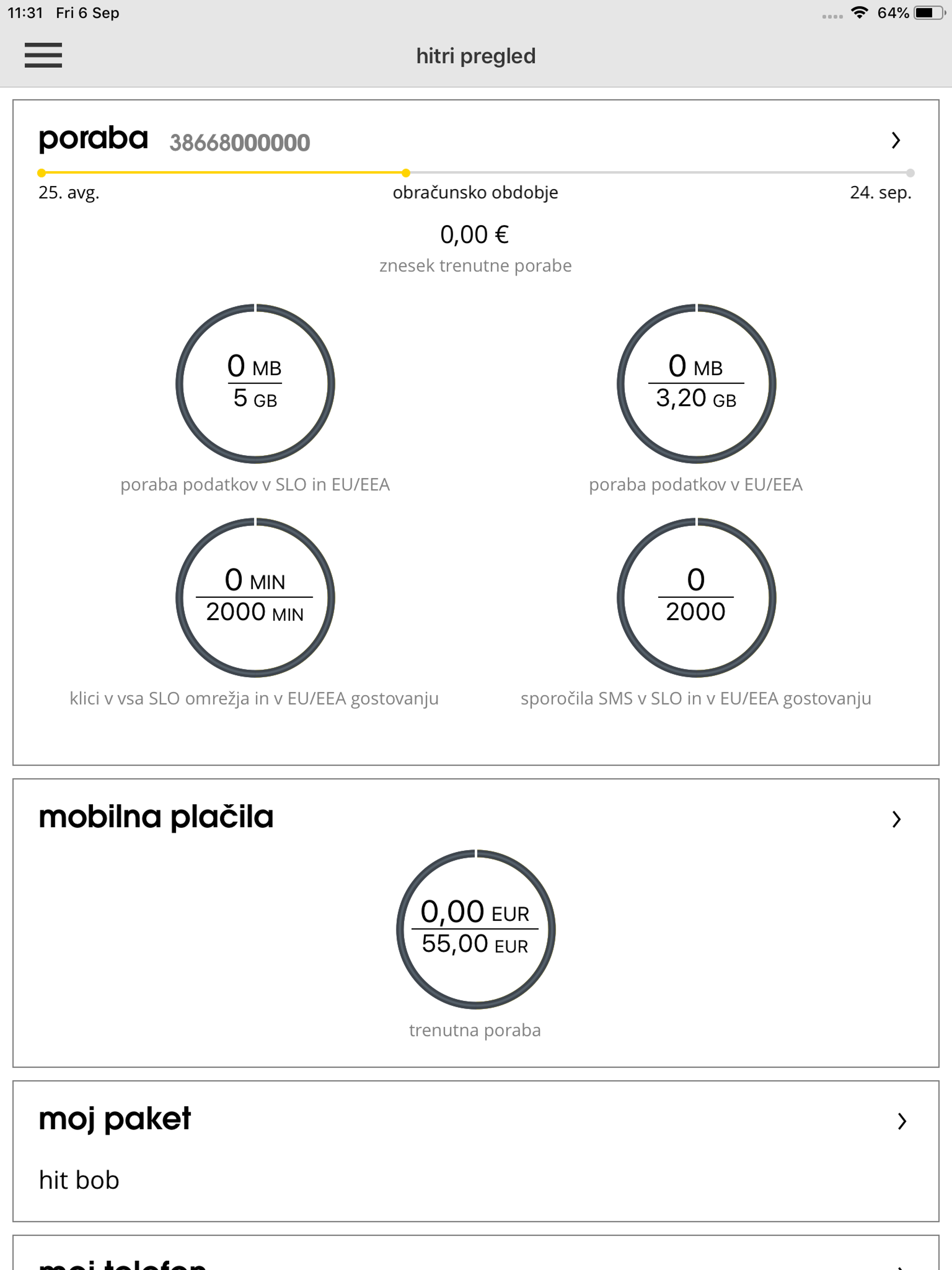Open the mobilna plačila heading

click(156, 817)
